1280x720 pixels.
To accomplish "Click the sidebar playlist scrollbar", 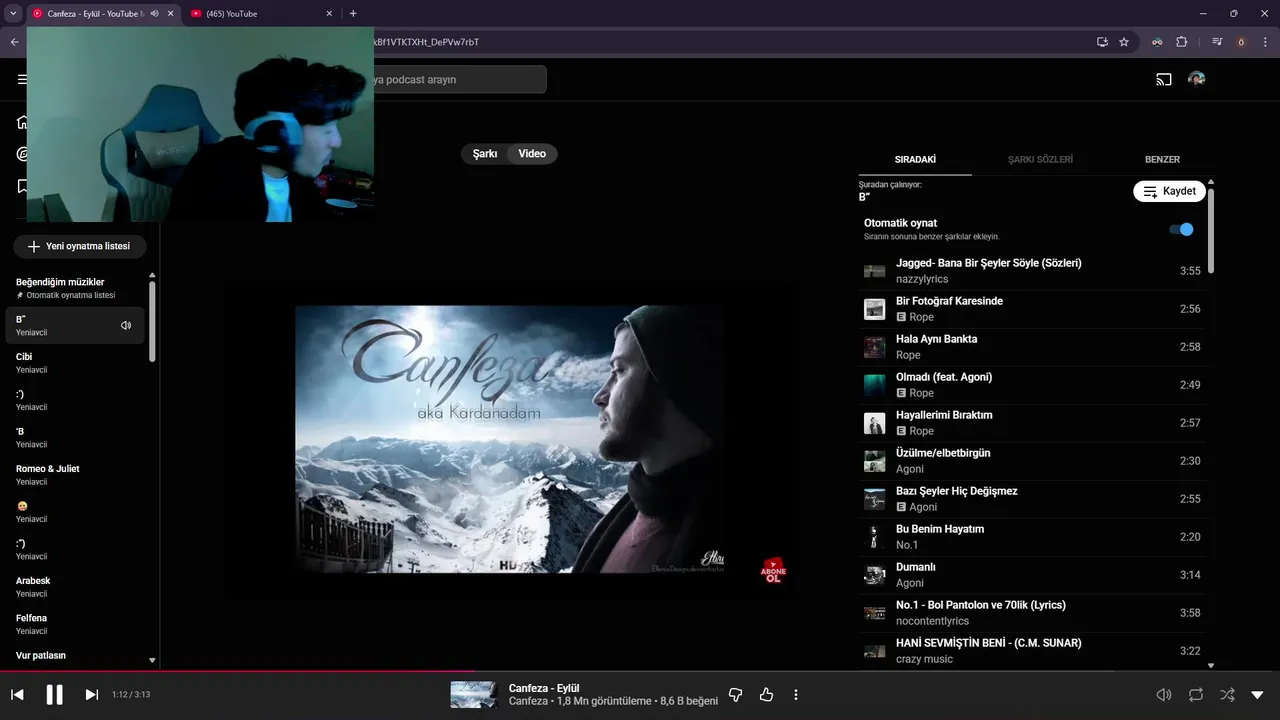I will (152, 320).
